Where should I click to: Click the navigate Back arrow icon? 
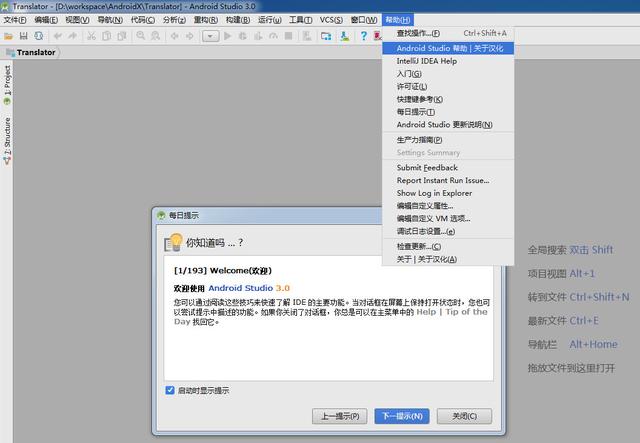(x=175, y=36)
